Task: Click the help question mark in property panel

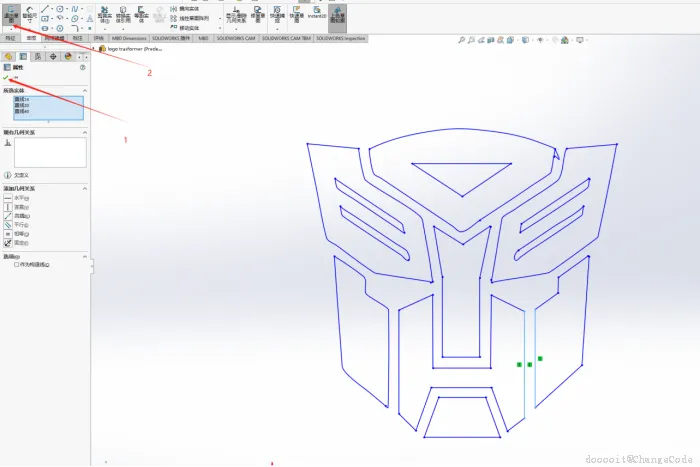Action: click(82, 67)
